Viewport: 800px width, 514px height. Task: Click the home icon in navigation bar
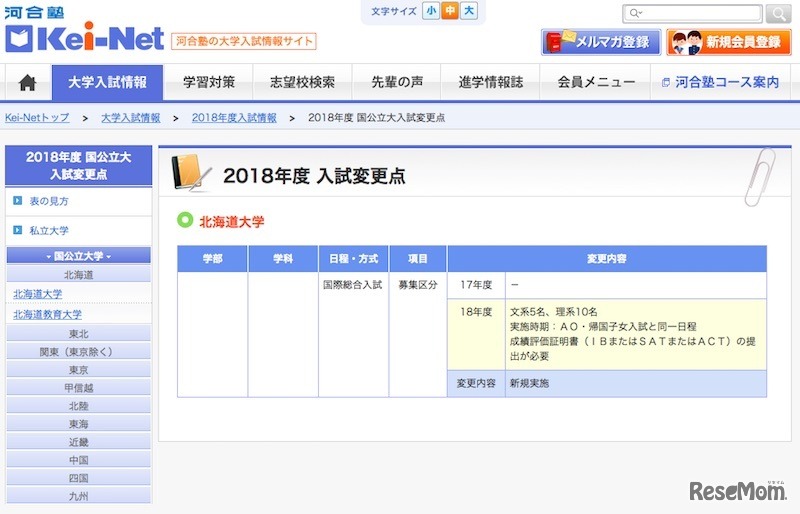(x=27, y=82)
